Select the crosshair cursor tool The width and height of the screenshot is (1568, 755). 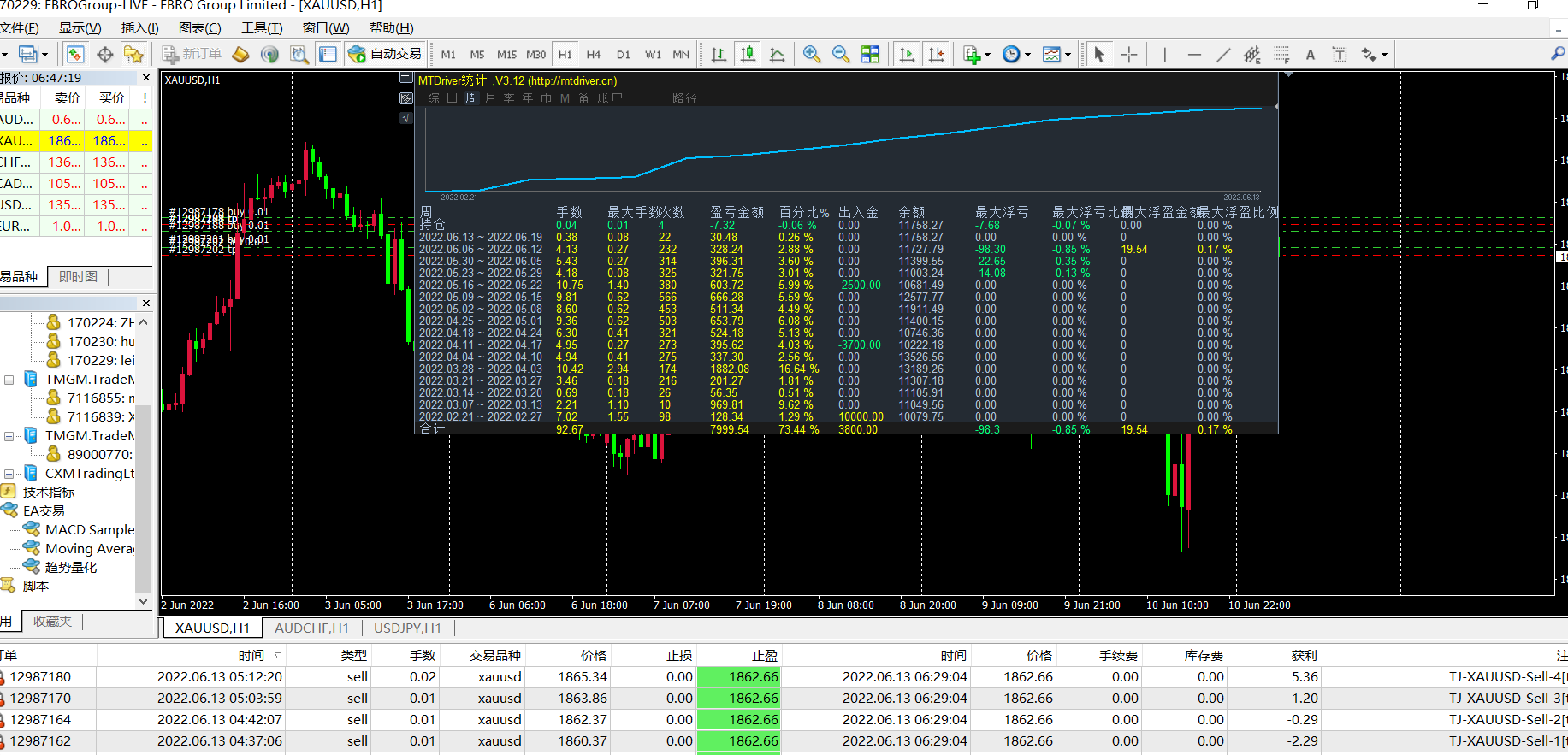[1129, 55]
